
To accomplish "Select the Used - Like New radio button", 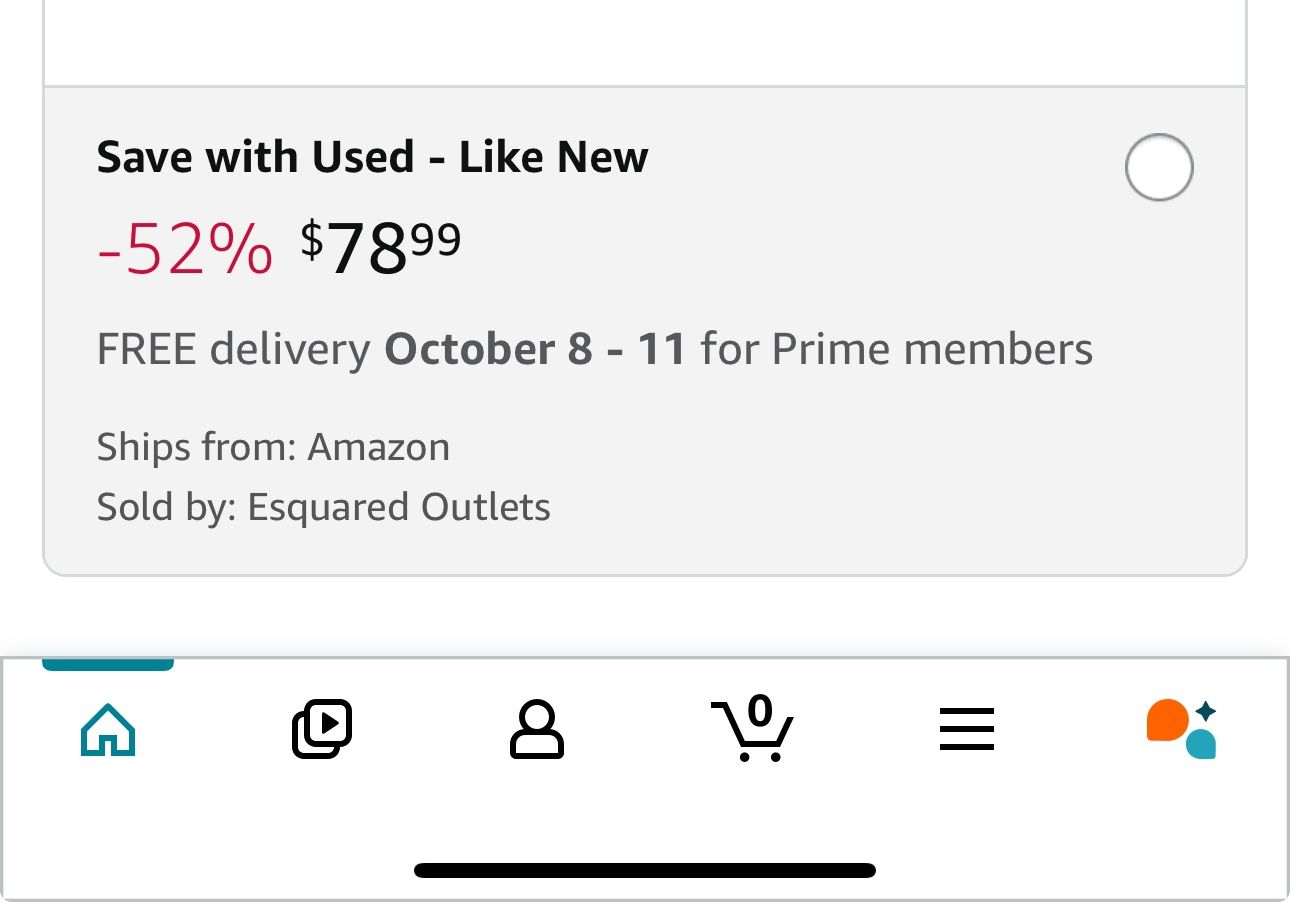I will pyautogui.click(x=1159, y=167).
